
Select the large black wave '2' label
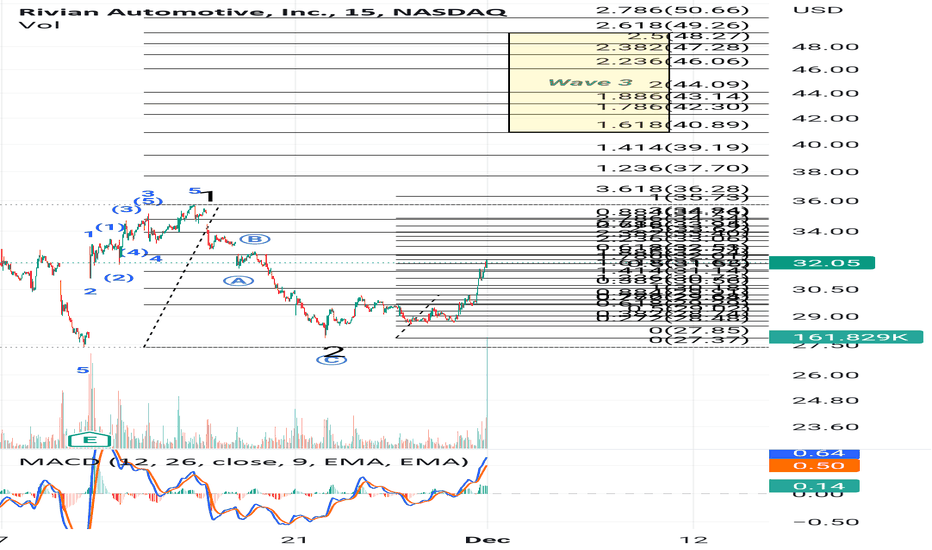coord(335,351)
